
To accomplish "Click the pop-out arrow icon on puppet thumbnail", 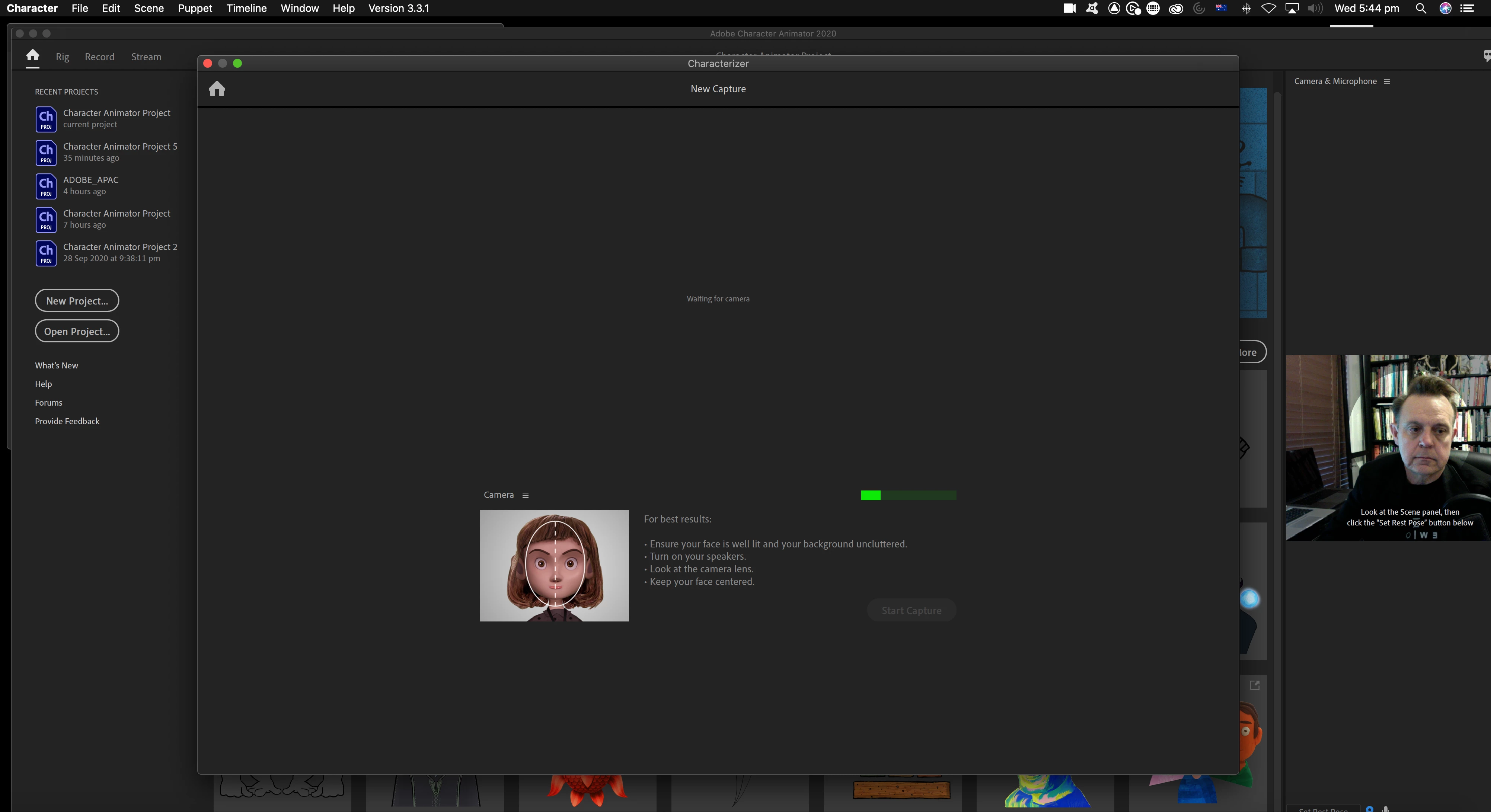I will 1254,685.
